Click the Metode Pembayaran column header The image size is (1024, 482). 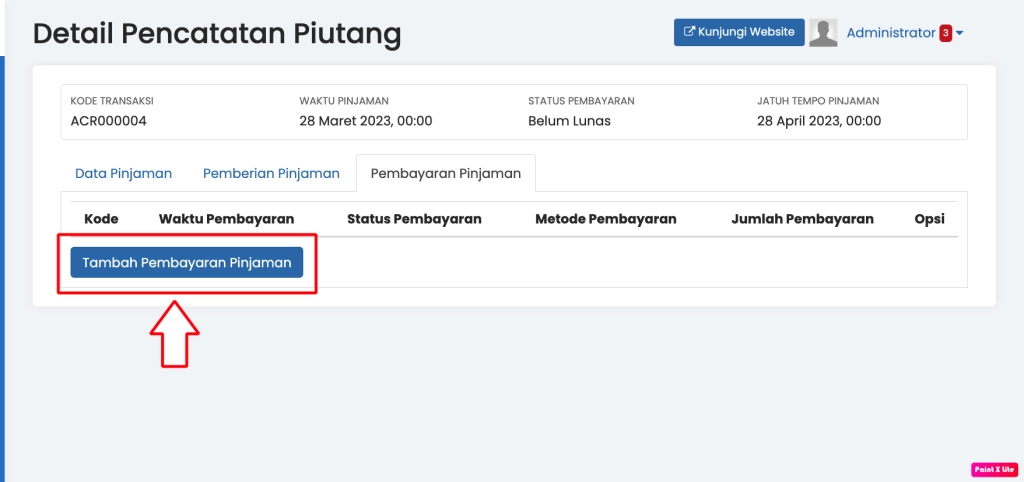pos(605,219)
